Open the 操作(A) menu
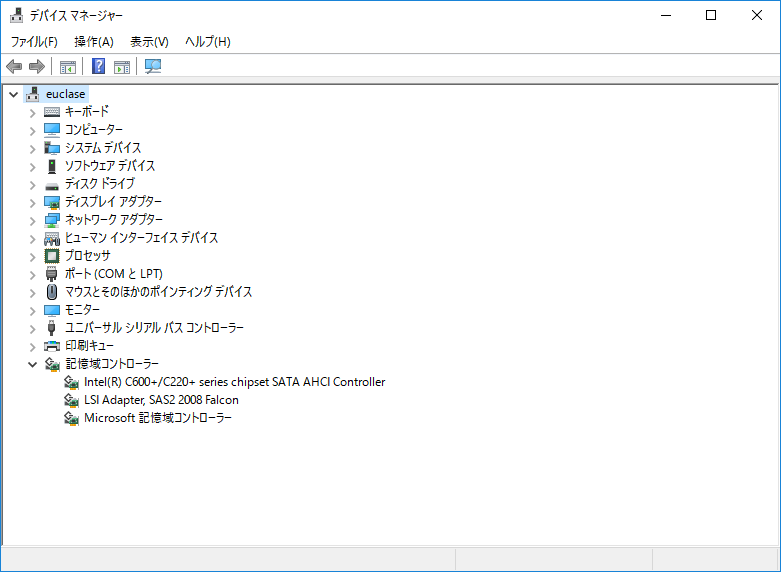781x572 pixels. pos(94,41)
